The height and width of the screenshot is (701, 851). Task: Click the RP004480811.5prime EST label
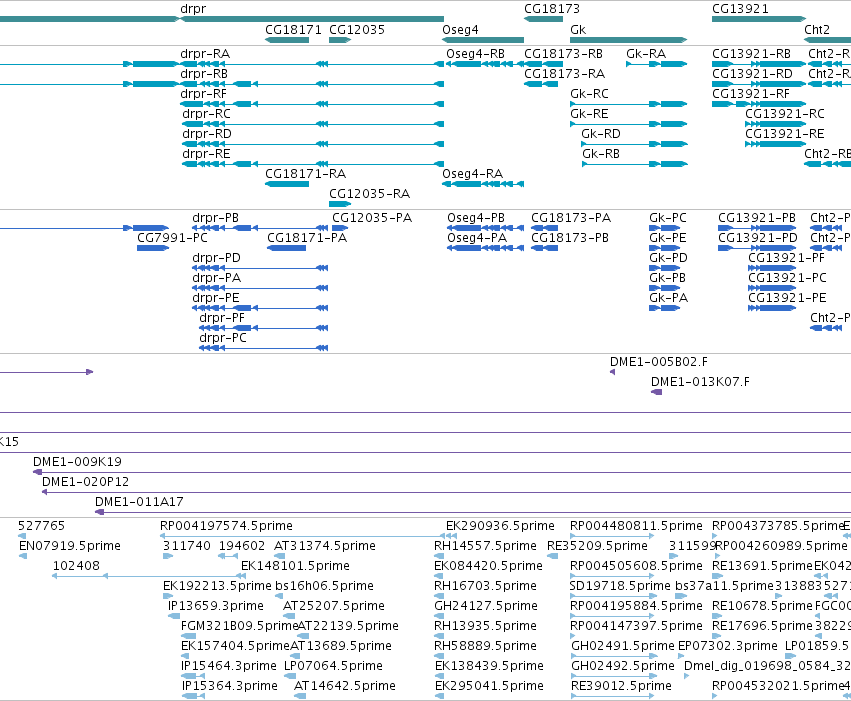[x=636, y=526]
